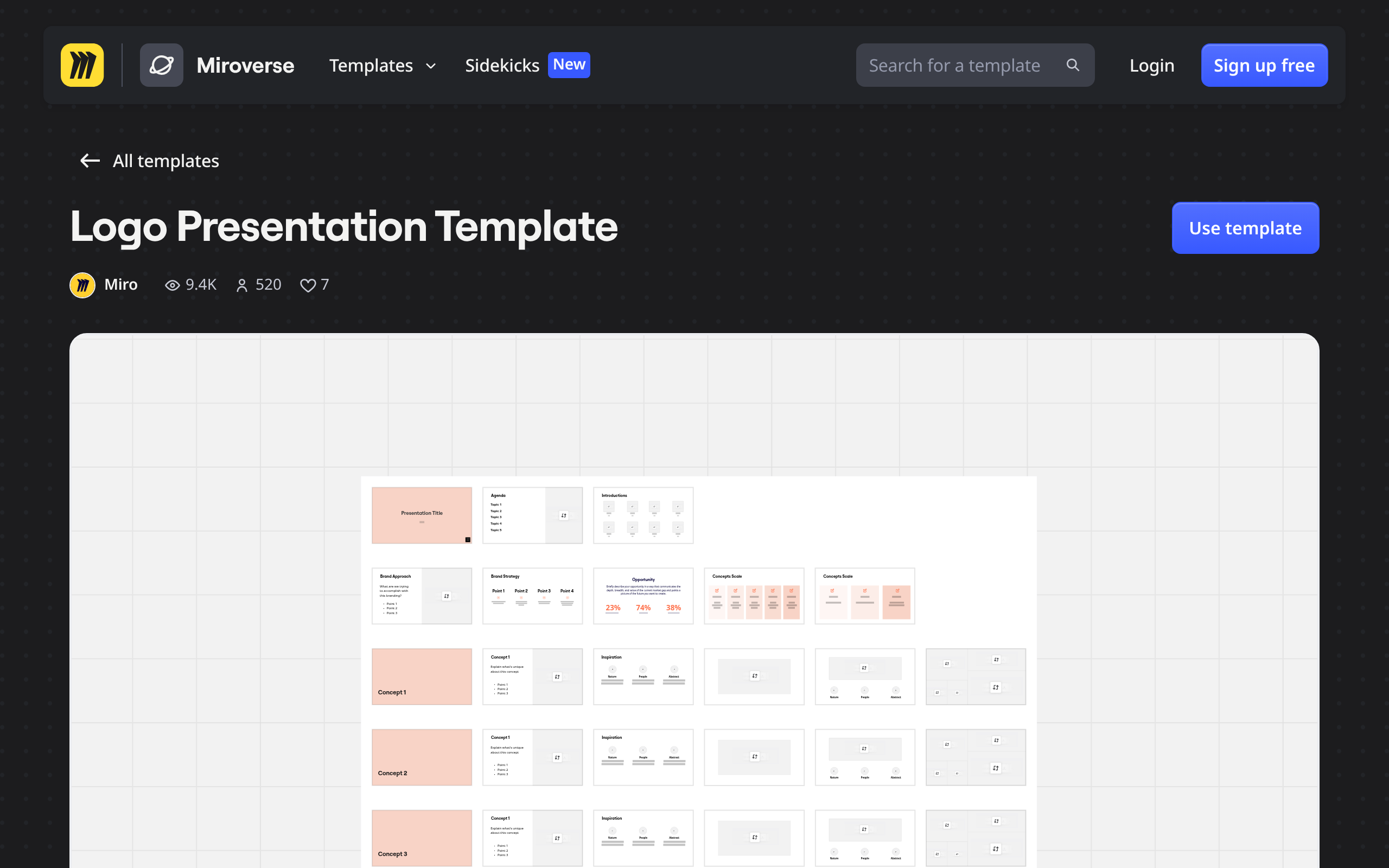Select the pink Concept 1 cover slide
The image size is (1389, 868).
(422, 677)
